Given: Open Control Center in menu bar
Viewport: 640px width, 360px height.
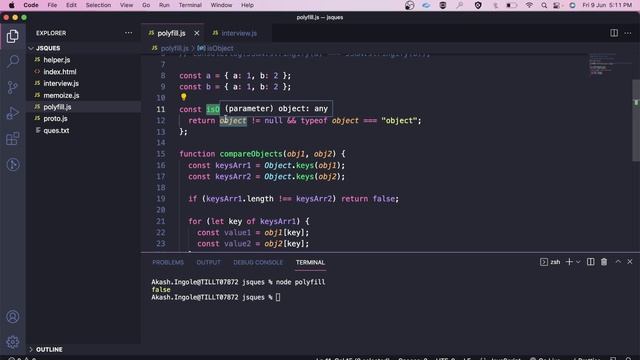Looking at the screenshot, I should [x=557, y=5].
